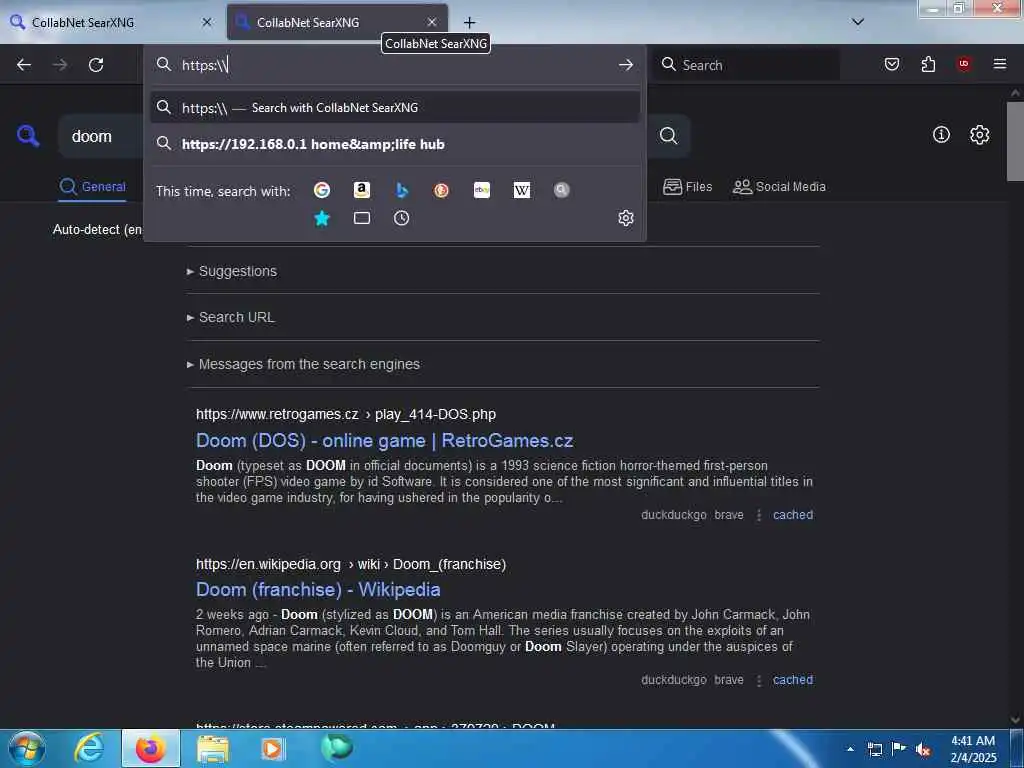Click the en.wikipedia.org result URL
Screen dimensions: 1024x768
tap(351, 564)
